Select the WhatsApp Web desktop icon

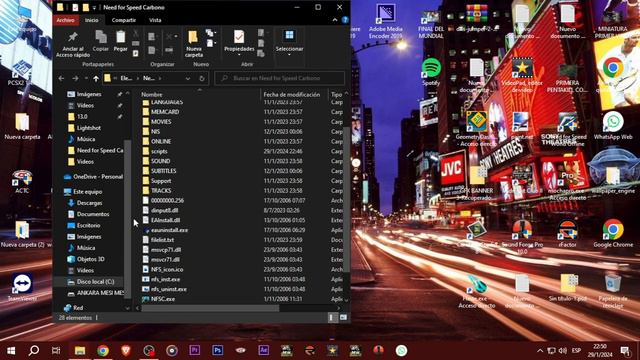pyautogui.click(x=613, y=126)
